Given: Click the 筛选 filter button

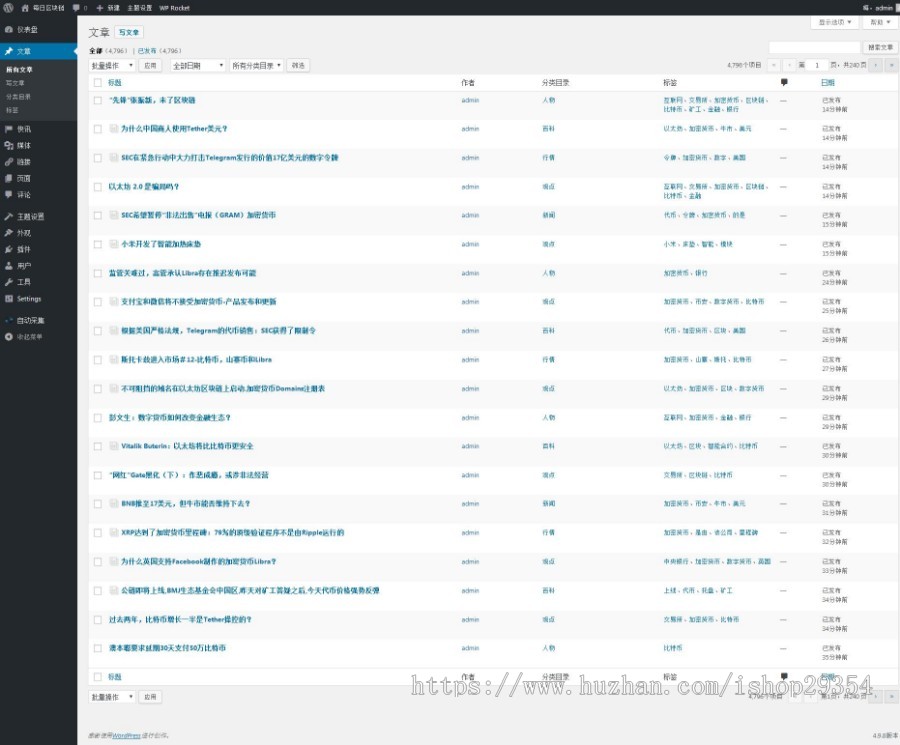Looking at the screenshot, I should click(x=298, y=65).
